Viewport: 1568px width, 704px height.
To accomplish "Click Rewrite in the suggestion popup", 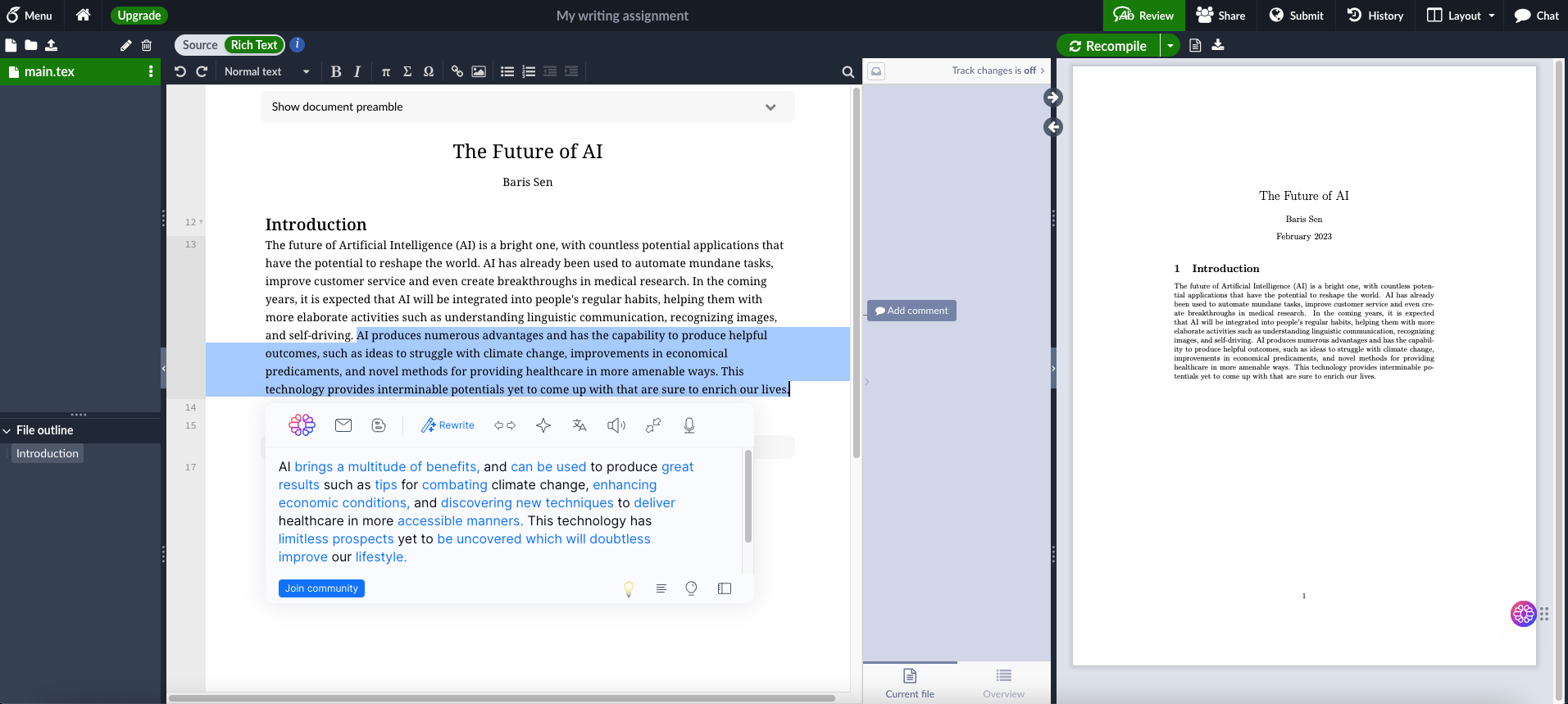I will pyautogui.click(x=448, y=425).
